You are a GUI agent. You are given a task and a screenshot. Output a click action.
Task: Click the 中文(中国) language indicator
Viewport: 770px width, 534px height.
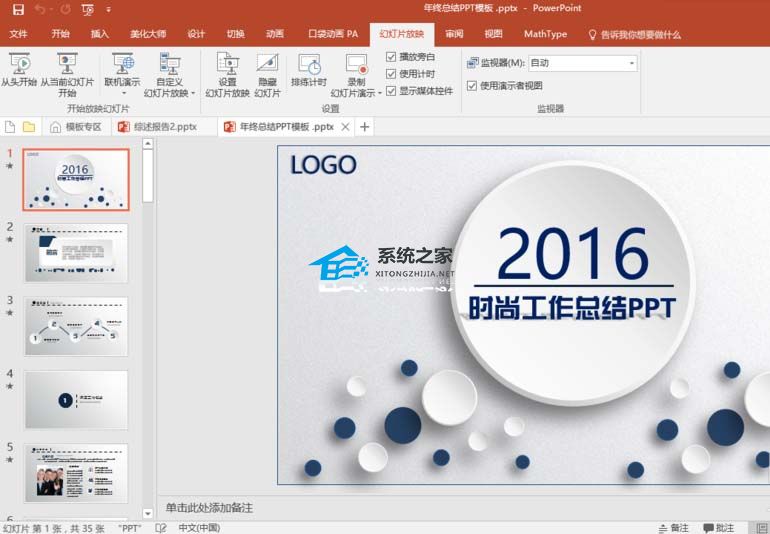[x=199, y=528]
